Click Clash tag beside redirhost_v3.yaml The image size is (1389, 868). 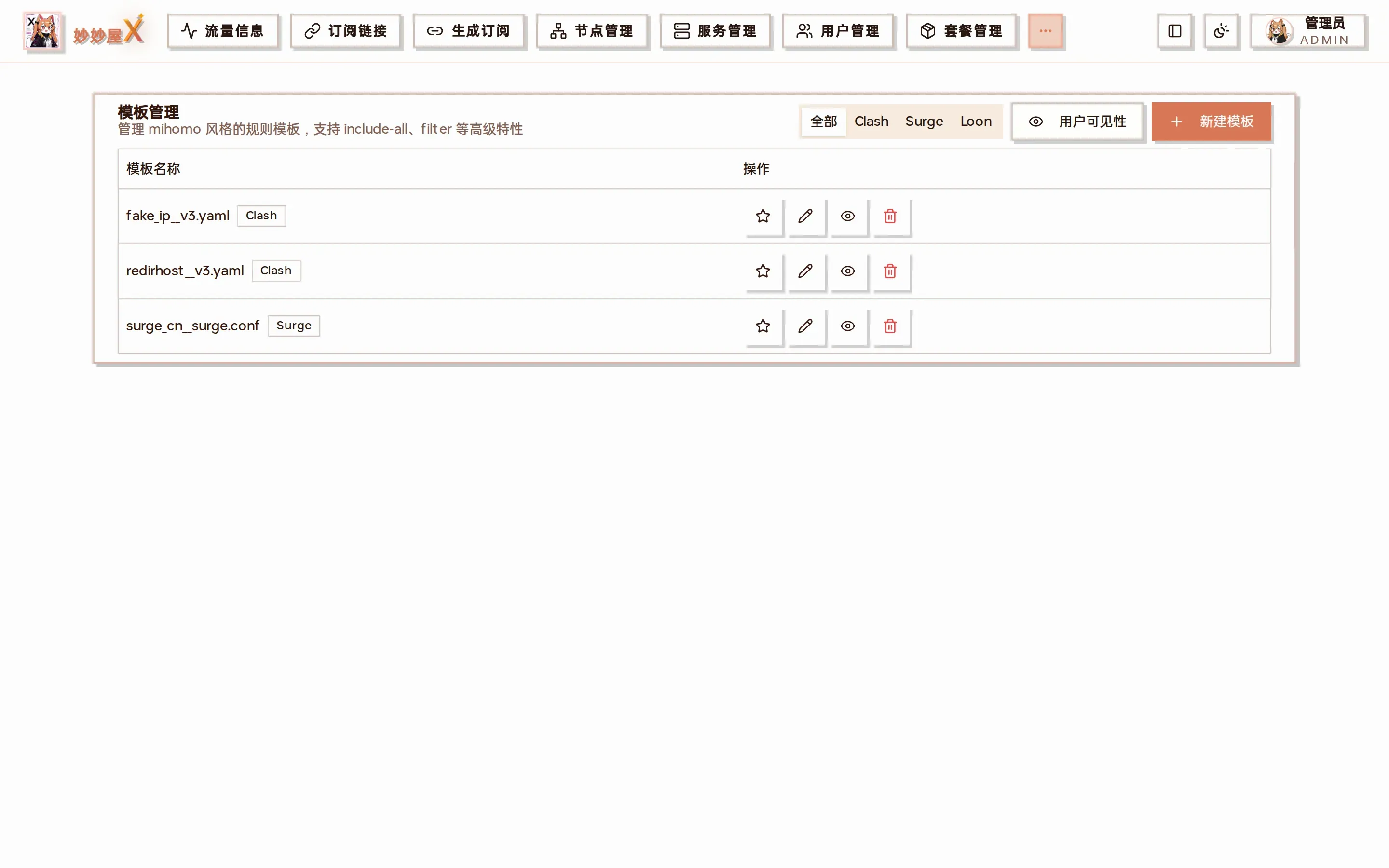(276, 271)
